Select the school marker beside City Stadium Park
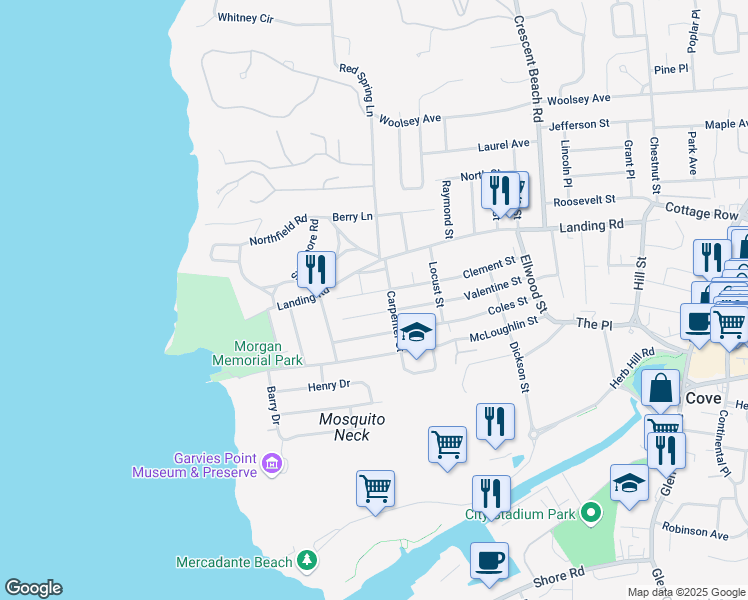The width and height of the screenshot is (748, 600). (x=629, y=485)
